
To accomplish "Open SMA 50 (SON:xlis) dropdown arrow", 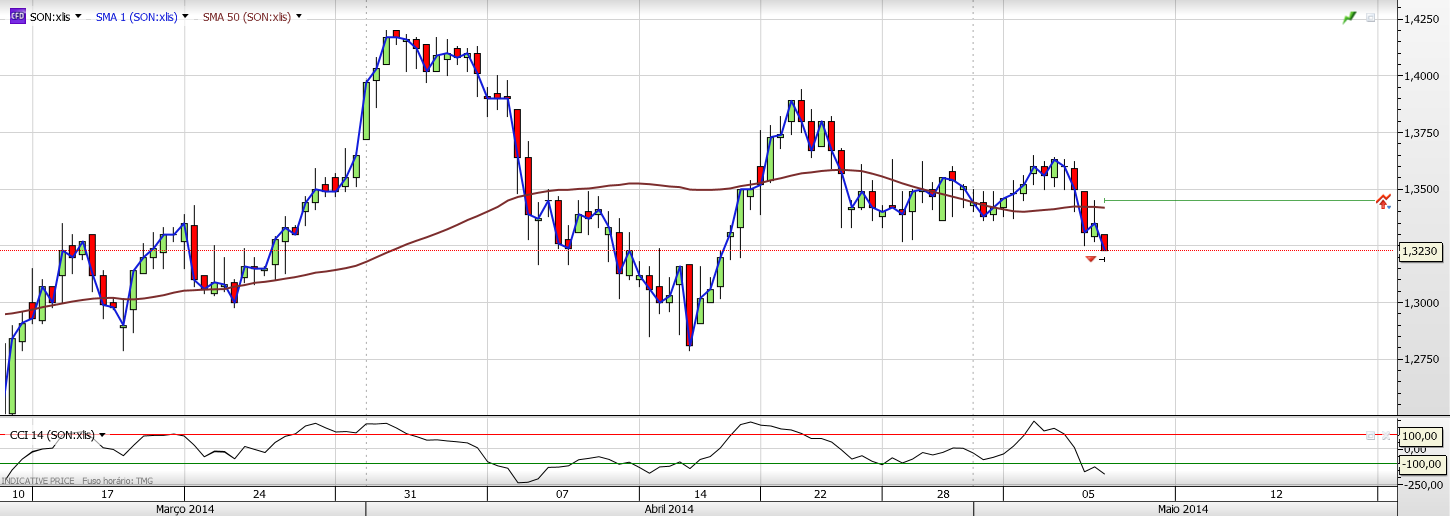I will coord(299,17).
